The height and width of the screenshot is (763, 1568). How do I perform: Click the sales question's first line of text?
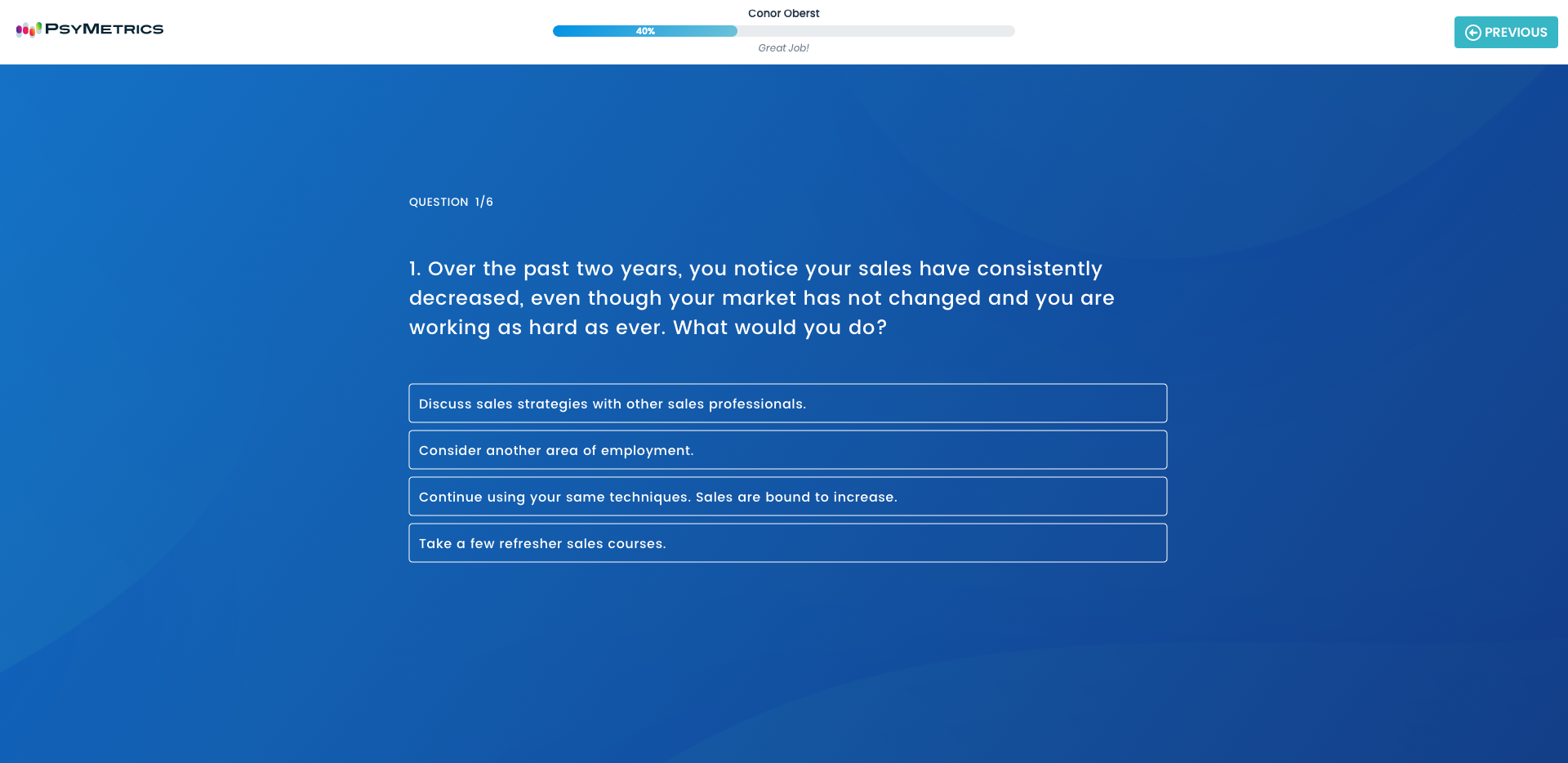(x=755, y=269)
